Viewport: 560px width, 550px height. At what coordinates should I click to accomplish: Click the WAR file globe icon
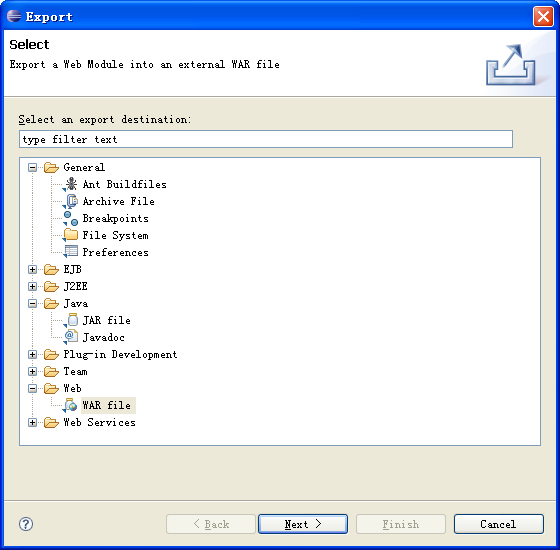tap(71, 405)
